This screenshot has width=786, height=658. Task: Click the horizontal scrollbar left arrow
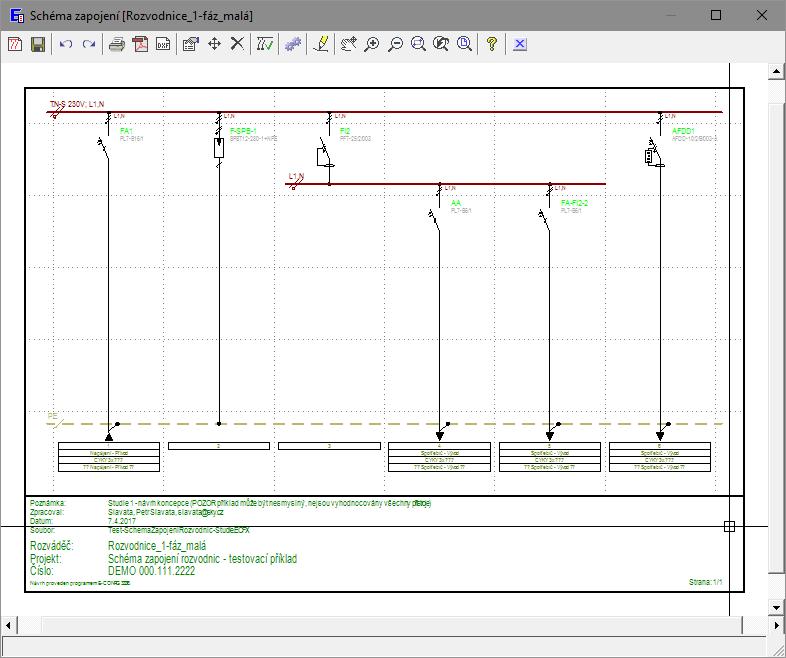(8, 625)
